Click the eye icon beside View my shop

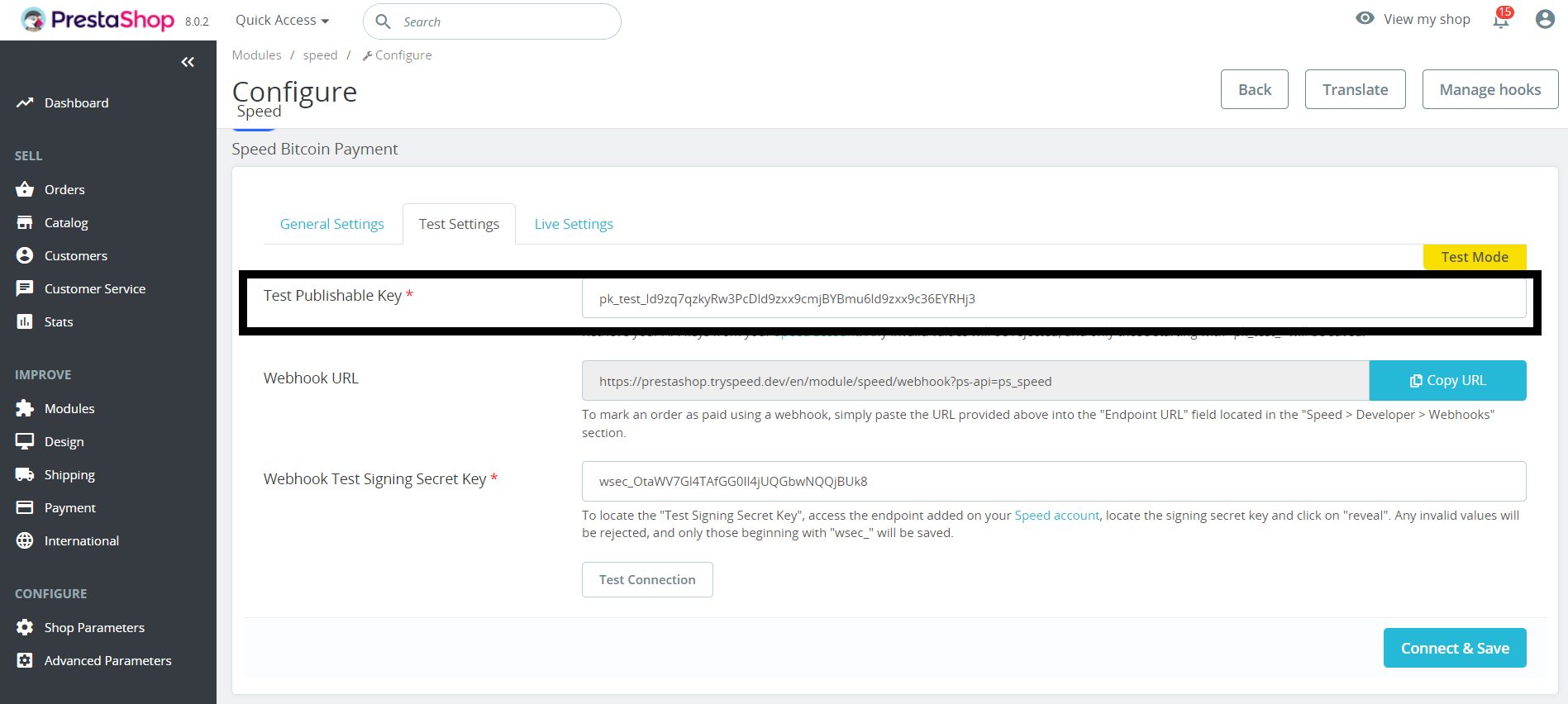click(x=1365, y=18)
